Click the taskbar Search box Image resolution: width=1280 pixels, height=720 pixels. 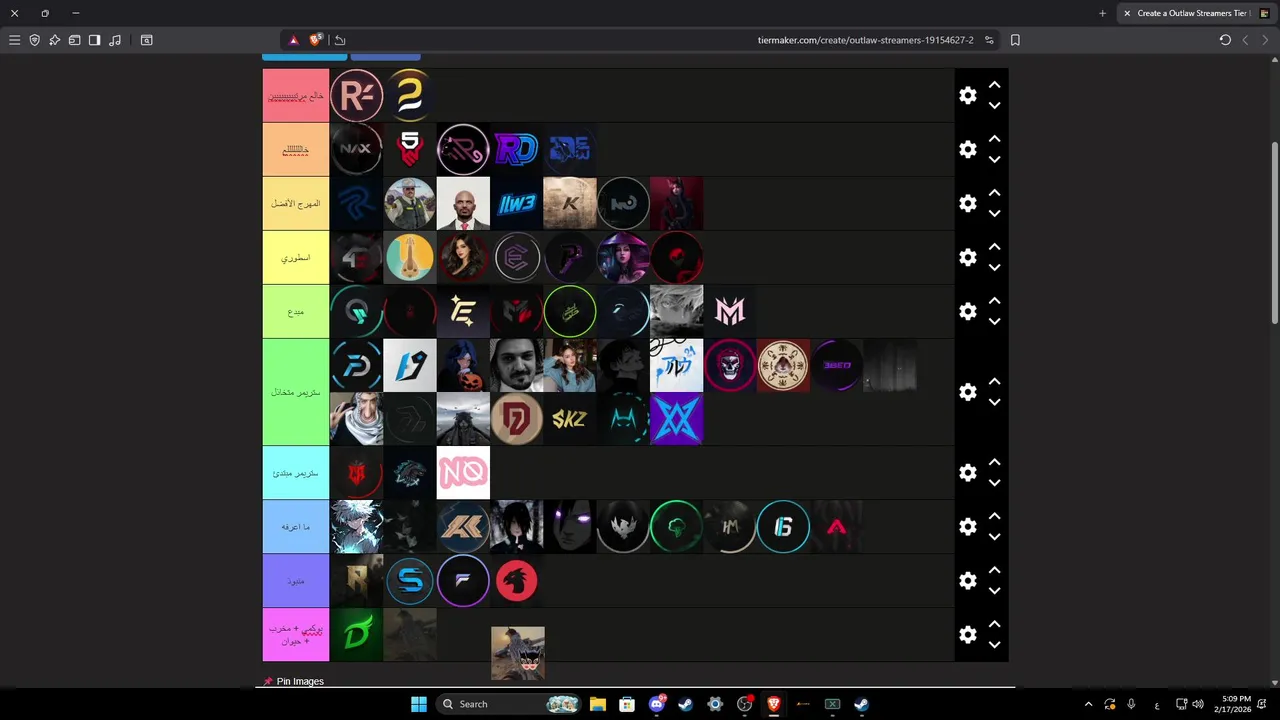click(510, 704)
